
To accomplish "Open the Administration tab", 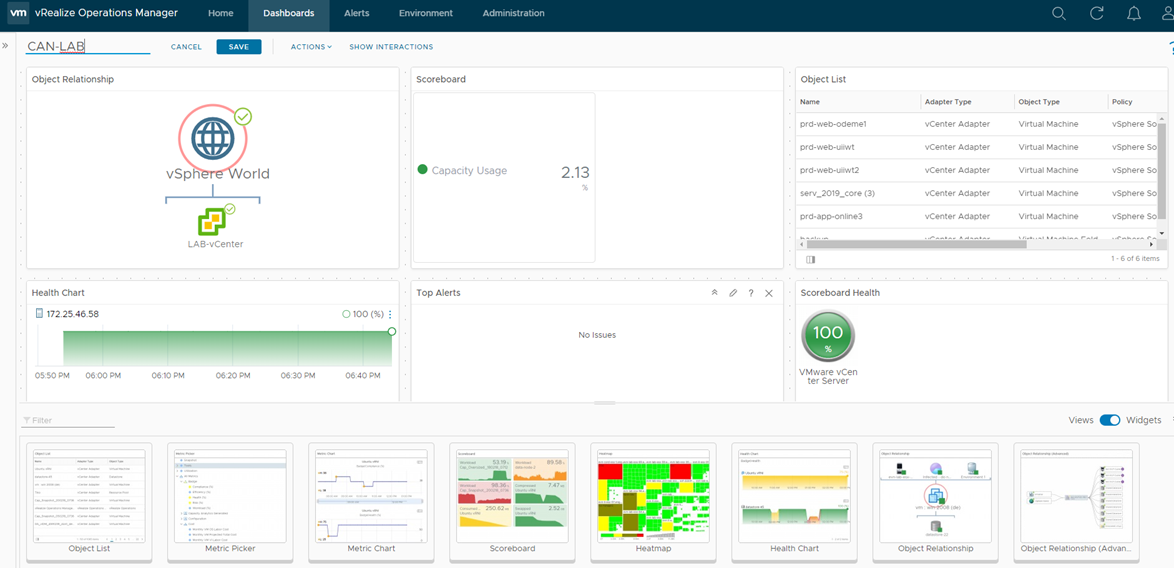I will click(x=514, y=13).
